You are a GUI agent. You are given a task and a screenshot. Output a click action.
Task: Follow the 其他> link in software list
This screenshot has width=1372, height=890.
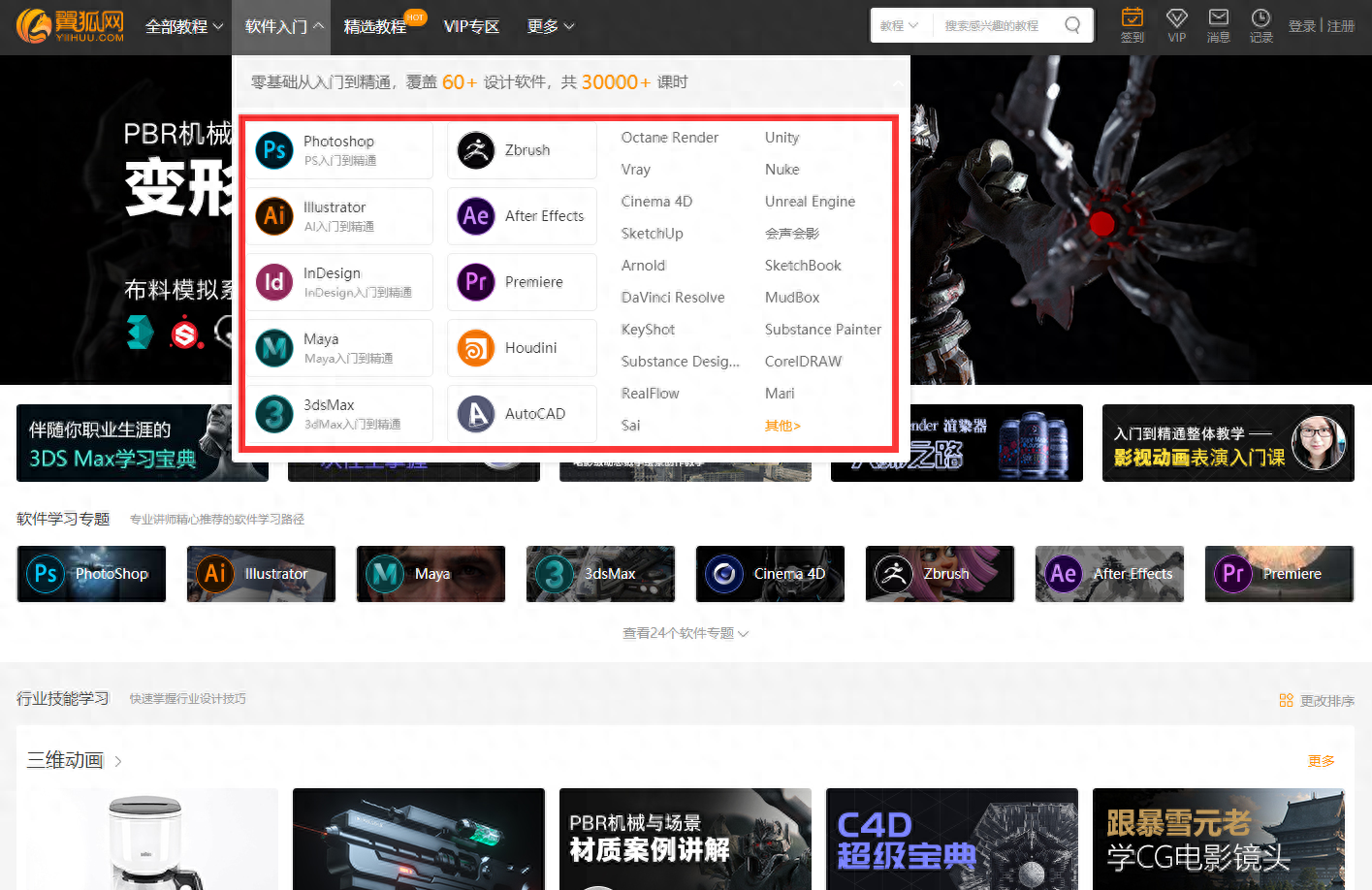(782, 426)
